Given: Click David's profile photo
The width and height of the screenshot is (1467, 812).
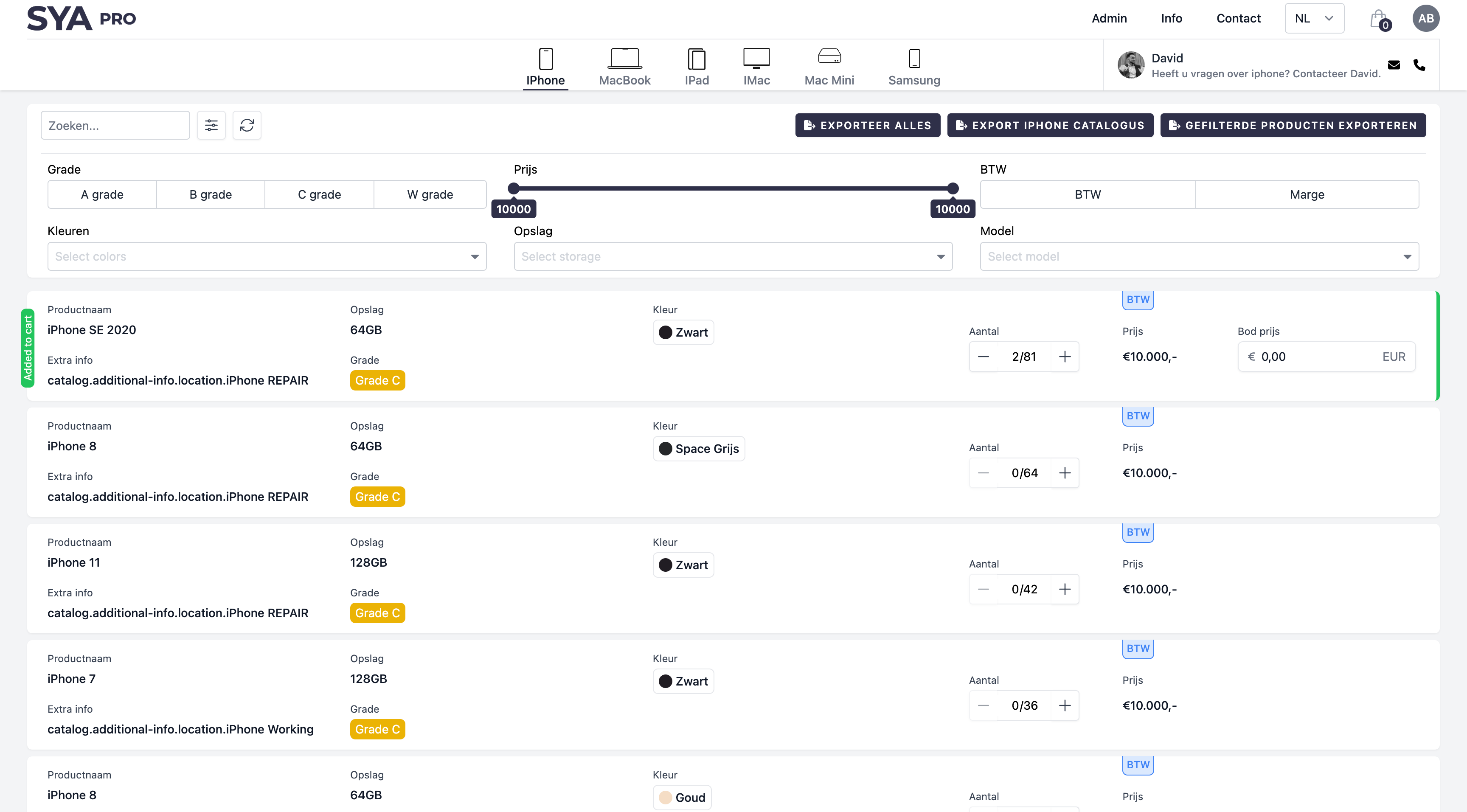Looking at the screenshot, I should point(1130,65).
